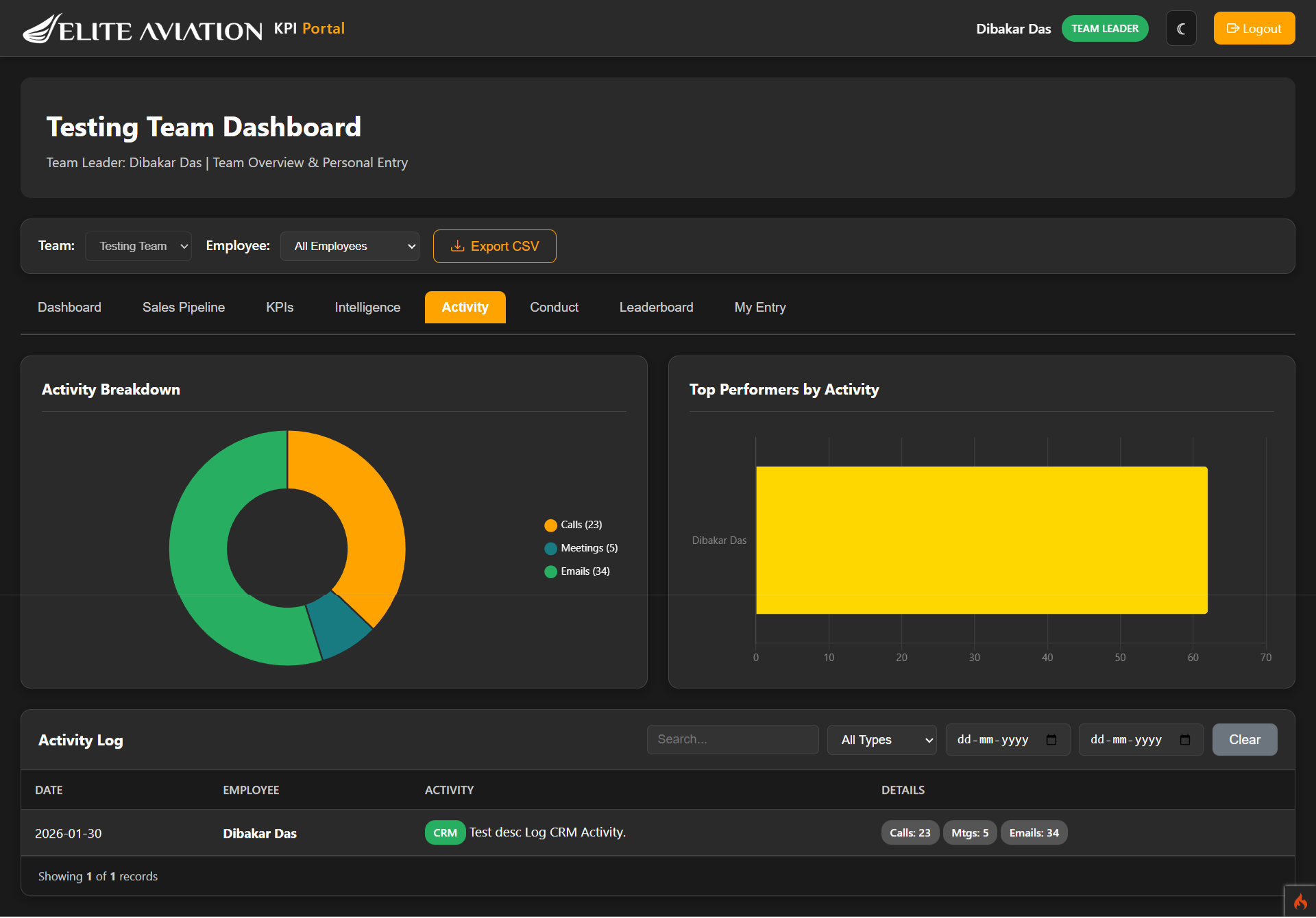Viewport: 1316px width, 918px height.
Task: Open the All Types filter dropdown
Action: click(x=882, y=740)
